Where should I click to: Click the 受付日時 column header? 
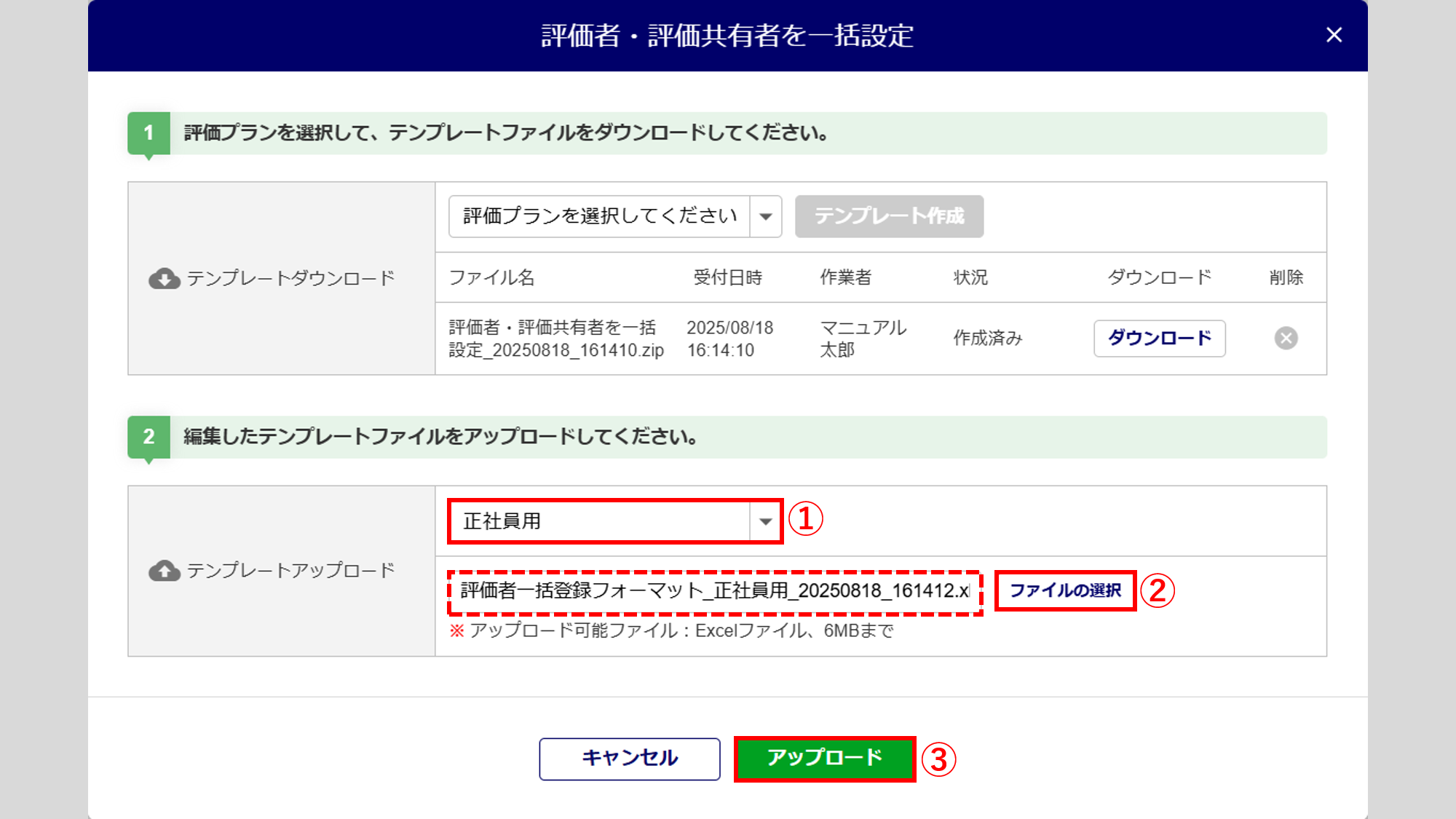[727, 277]
